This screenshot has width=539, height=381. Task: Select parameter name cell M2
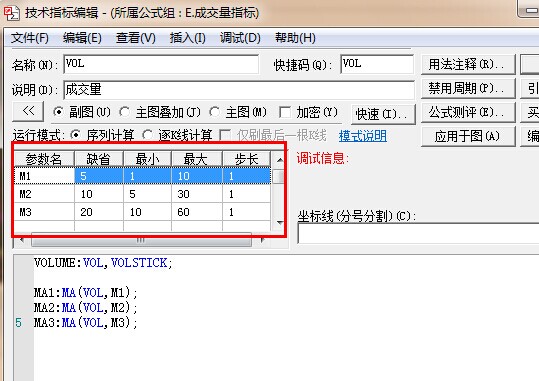click(44, 194)
